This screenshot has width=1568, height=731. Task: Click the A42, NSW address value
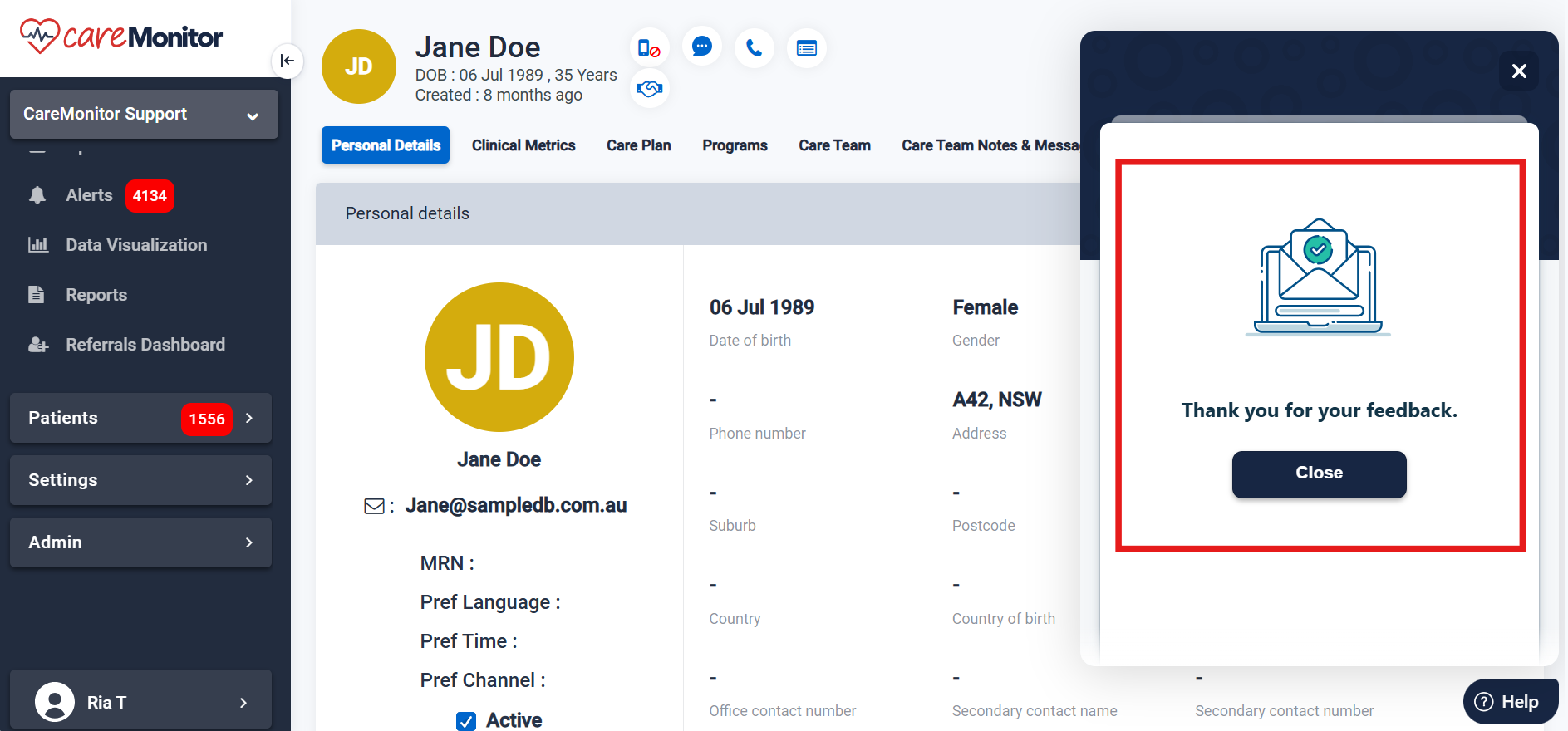coord(996,400)
